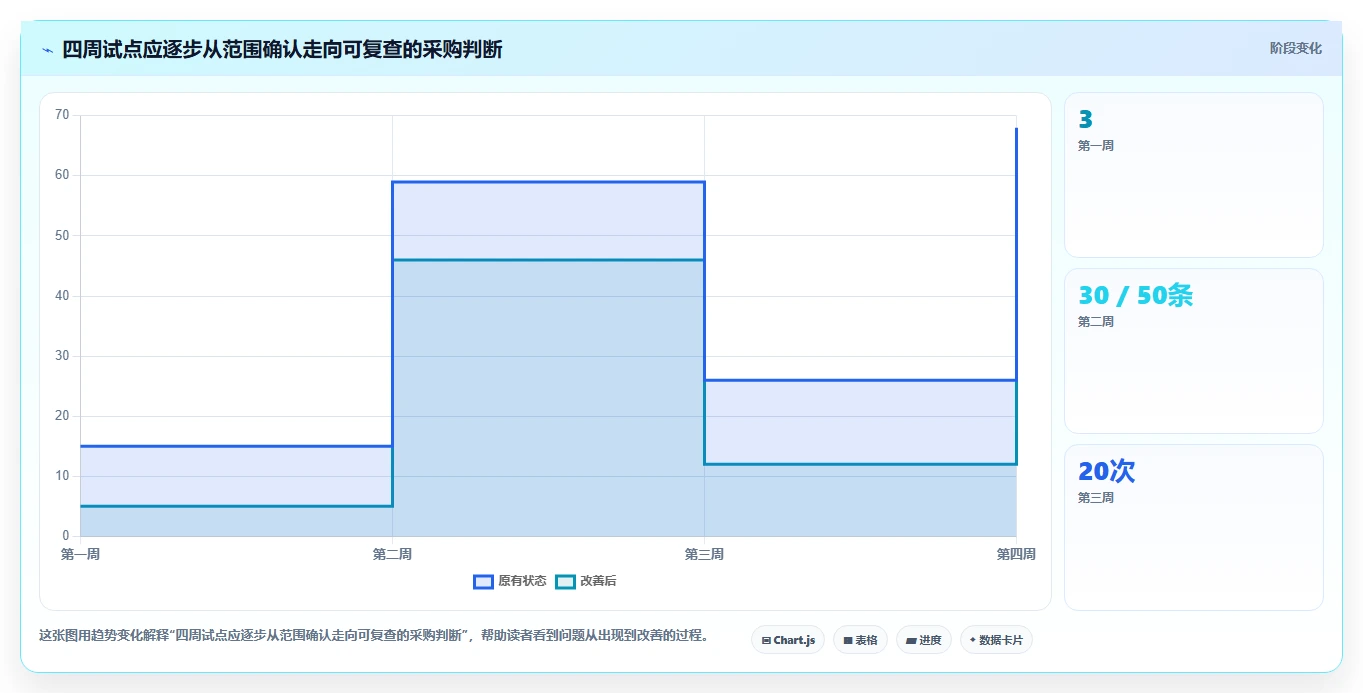Open the 第一周 data card showing 3
The image size is (1363, 693).
click(1194, 175)
